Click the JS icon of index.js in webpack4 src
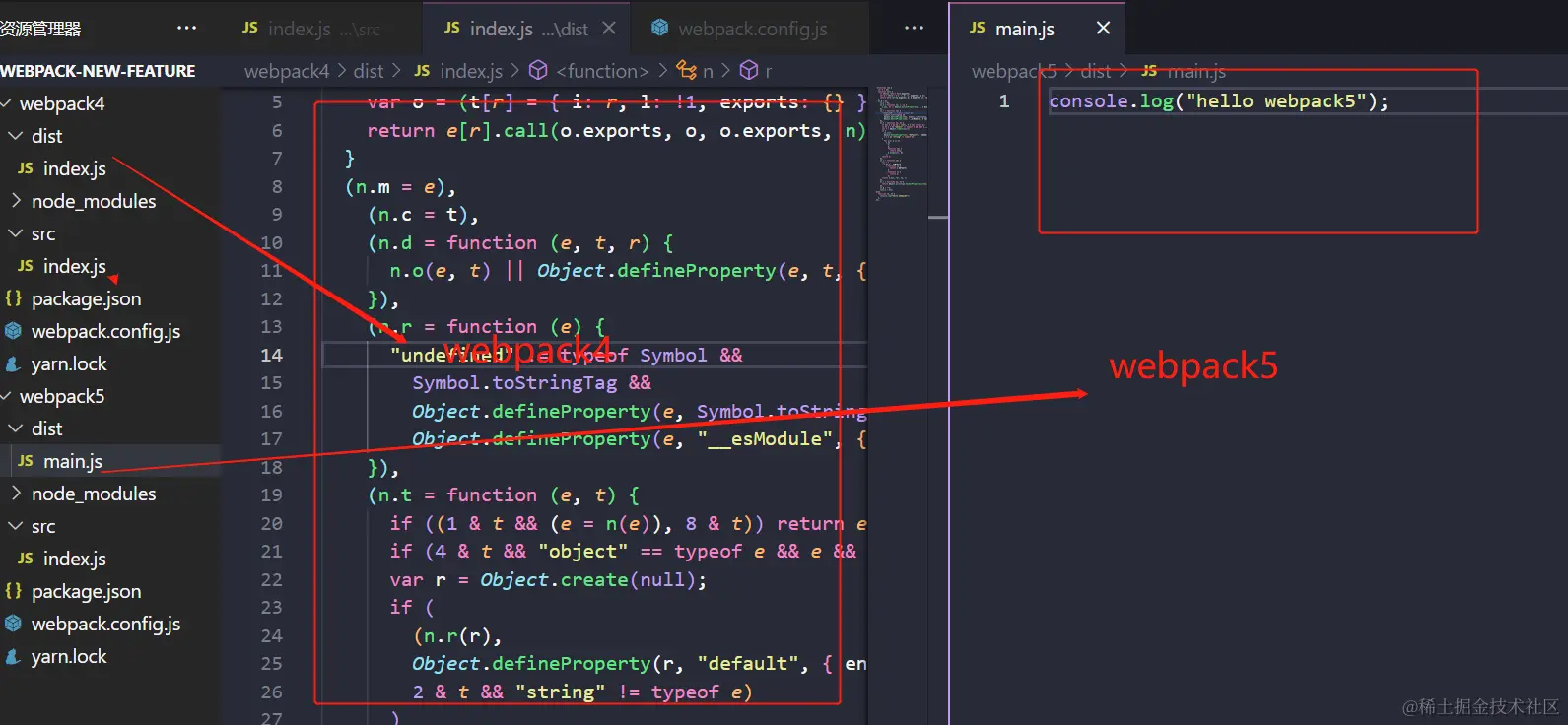This screenshot has height=725, width=1568. pos(26,266)
